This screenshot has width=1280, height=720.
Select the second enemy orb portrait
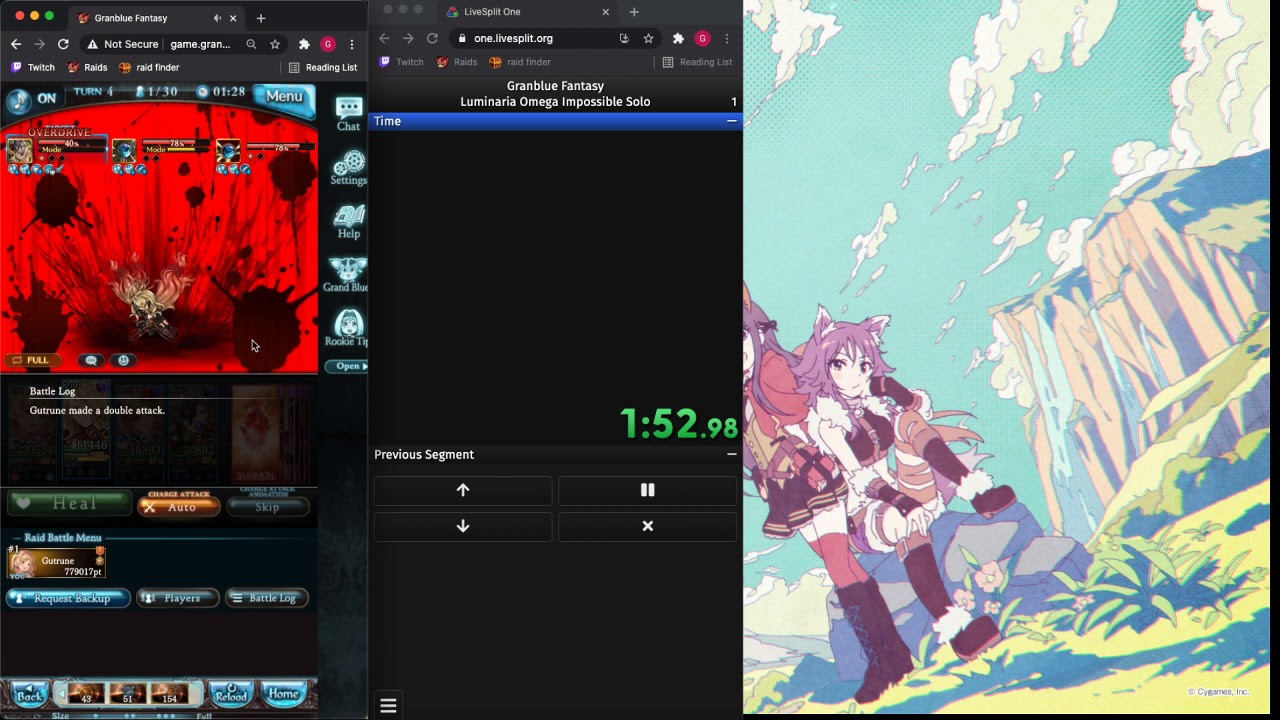(x=124, y=152)
